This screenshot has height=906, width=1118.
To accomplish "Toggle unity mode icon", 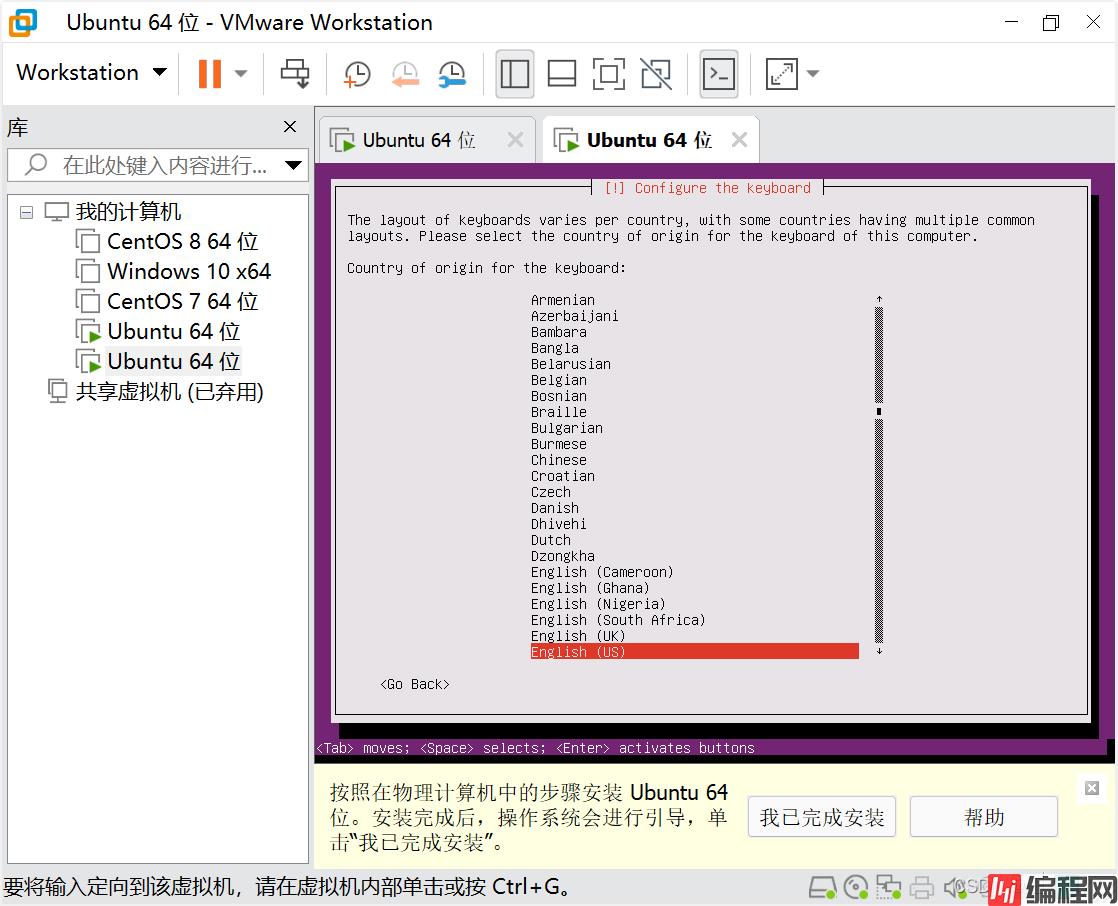I will click(x=656, y=73).
